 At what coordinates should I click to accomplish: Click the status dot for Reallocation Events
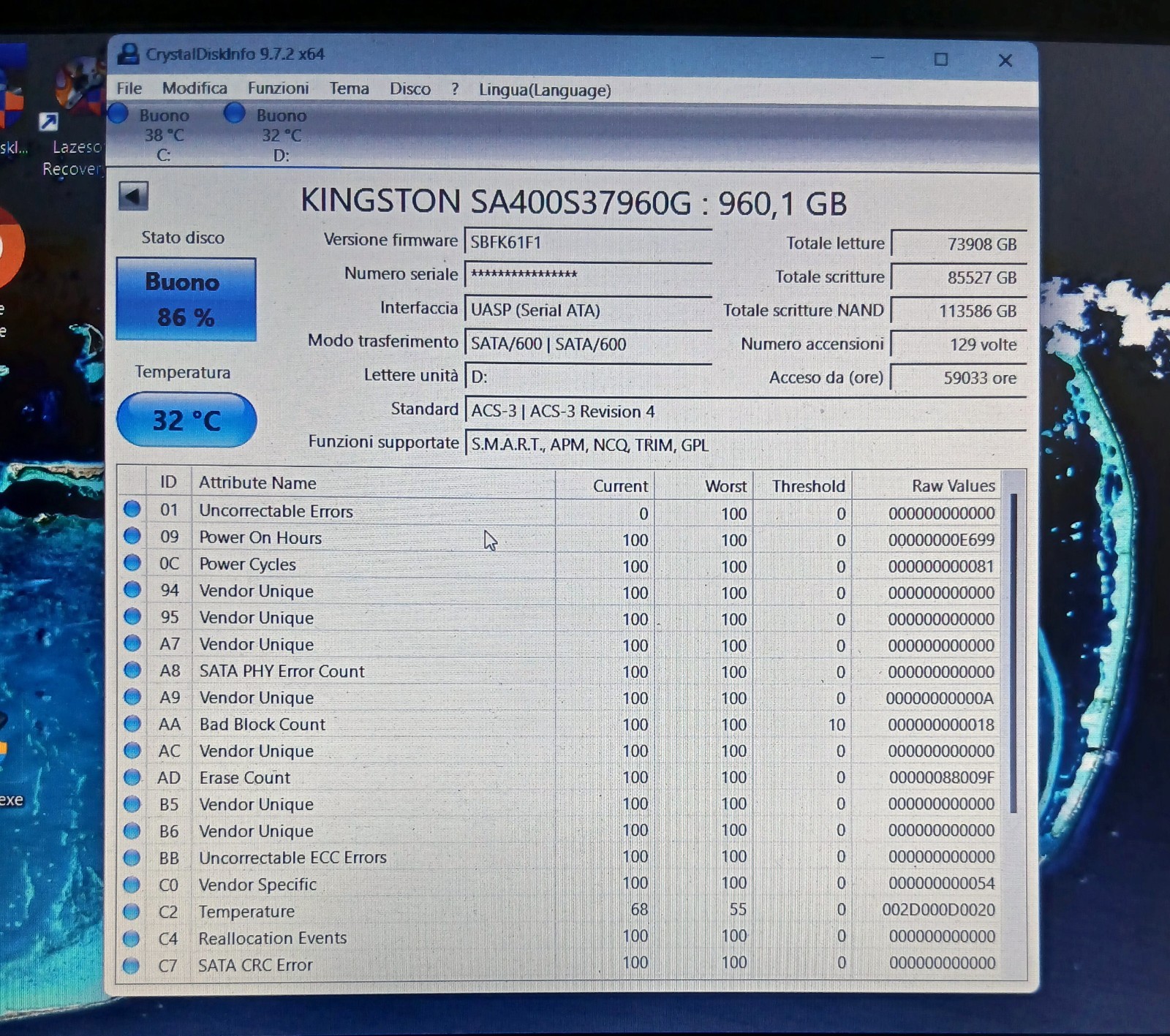132,938
